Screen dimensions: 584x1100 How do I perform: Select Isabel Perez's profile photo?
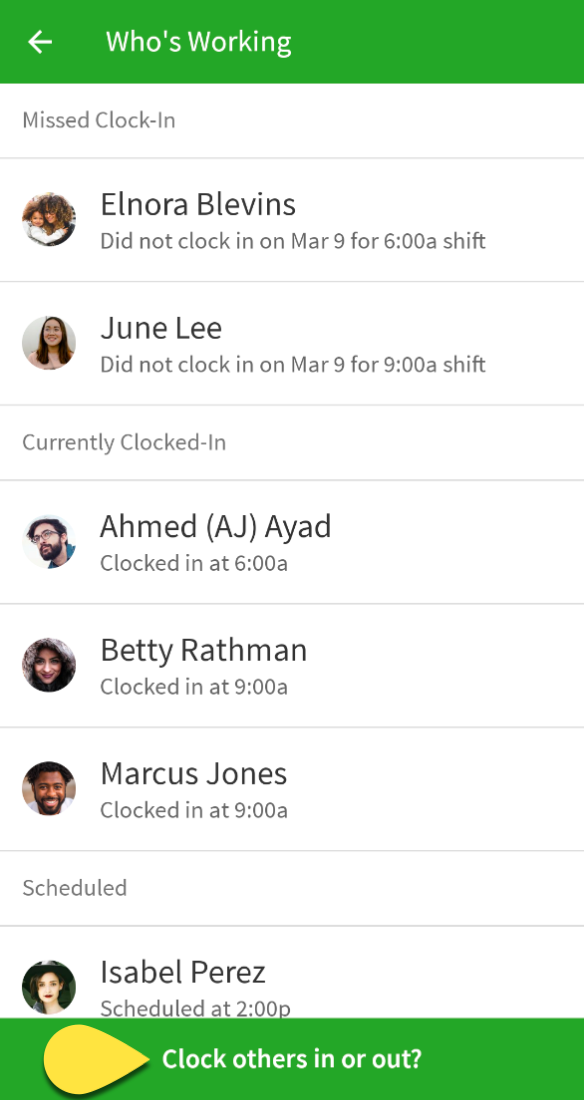click(49, 987)
